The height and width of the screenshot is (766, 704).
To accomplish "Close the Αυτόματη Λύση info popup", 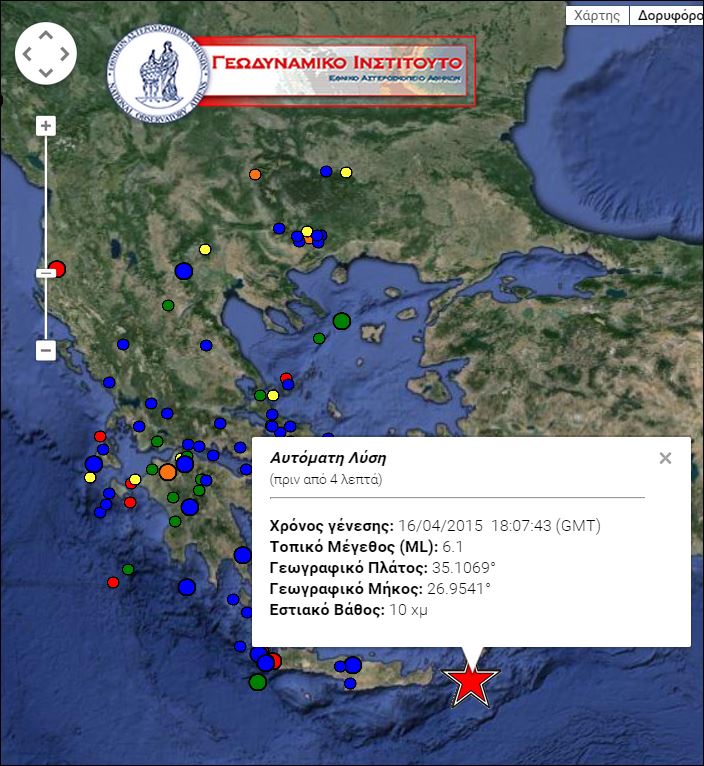I will pos(665,458).
